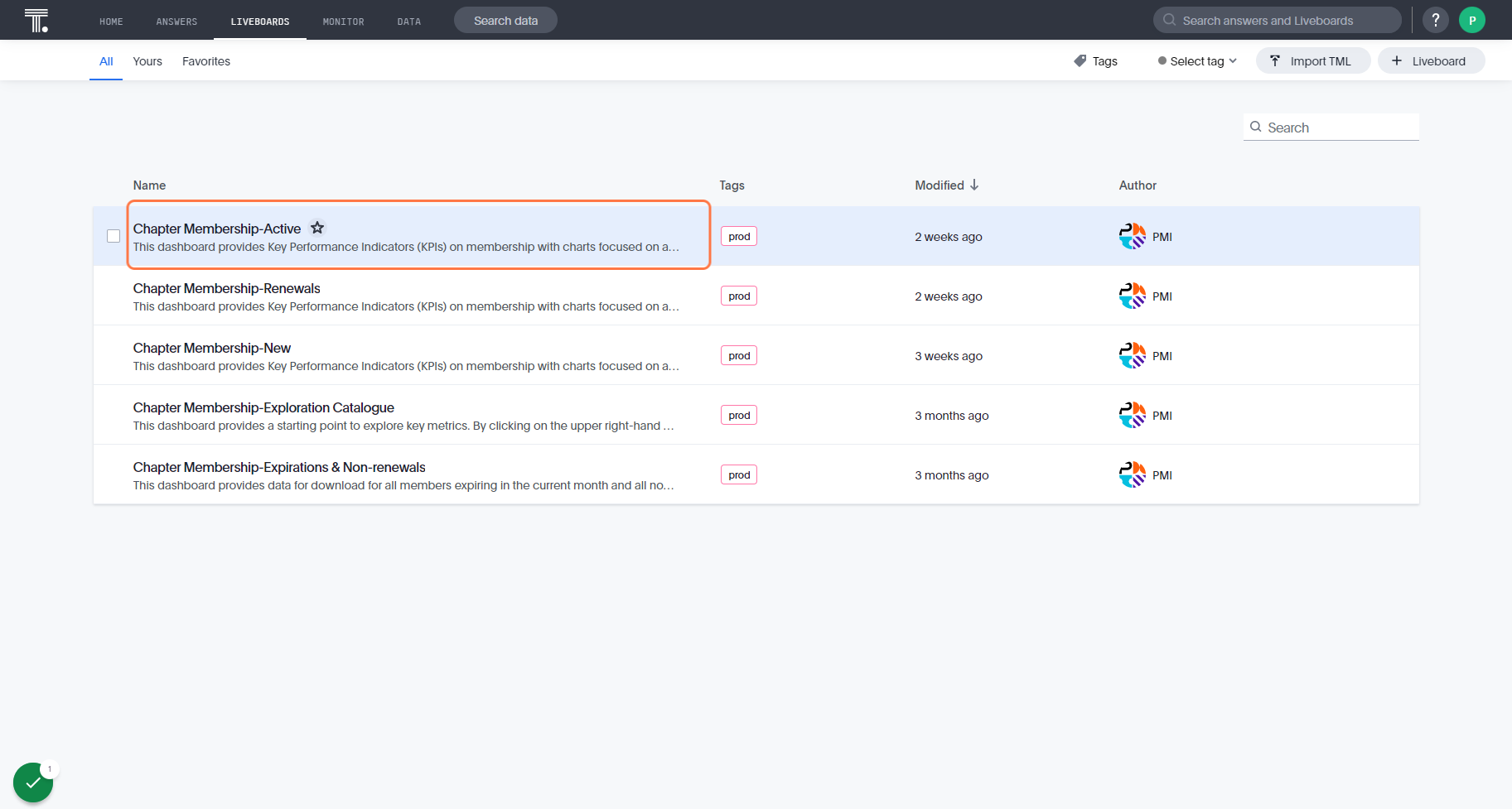
Task: Switch to the Yours tab
Action: coord(147,61)
